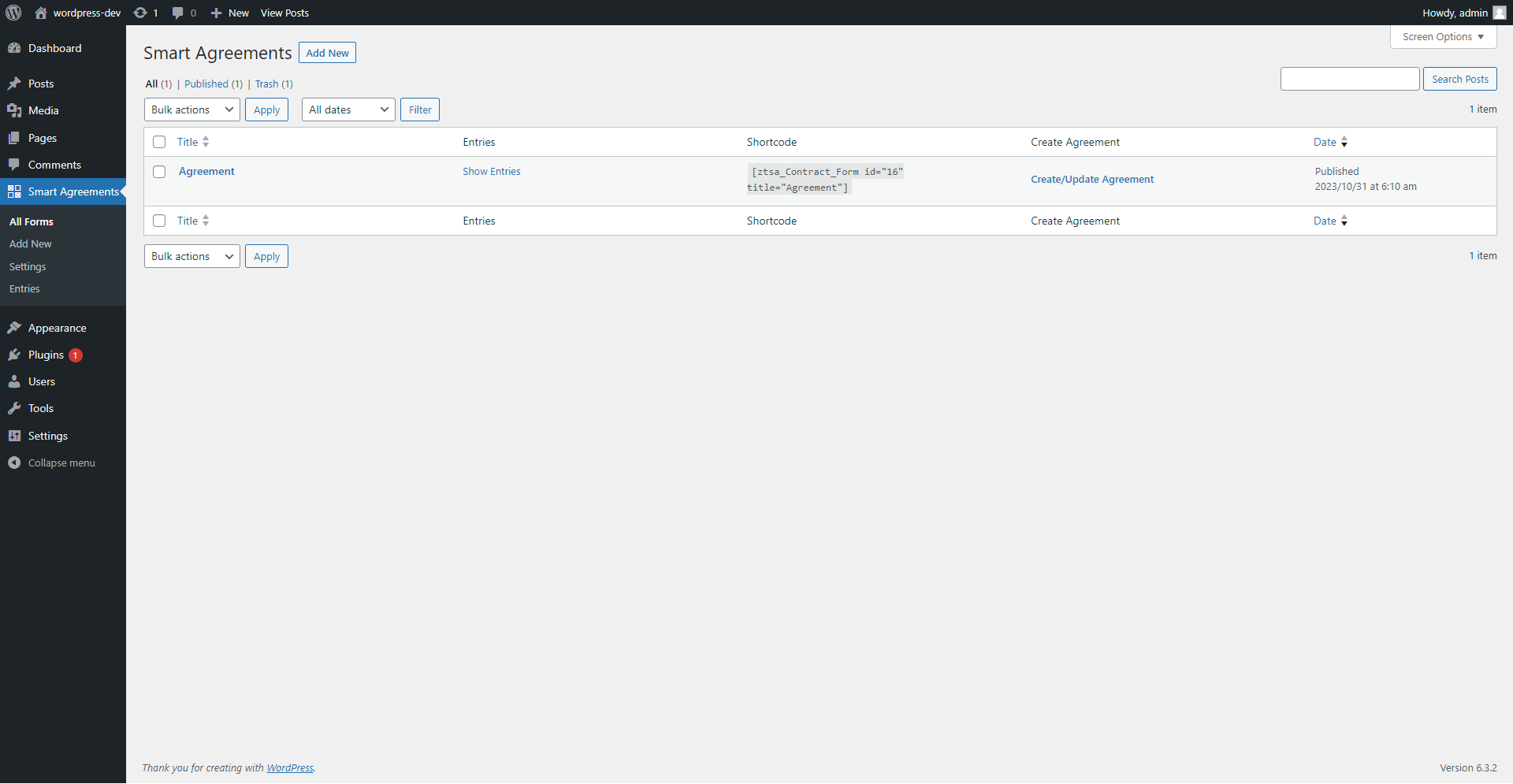The height and width of the screenshot is (784, 1513).
Task: Open the All Forms submenu item
Action: tap(32, 221)
